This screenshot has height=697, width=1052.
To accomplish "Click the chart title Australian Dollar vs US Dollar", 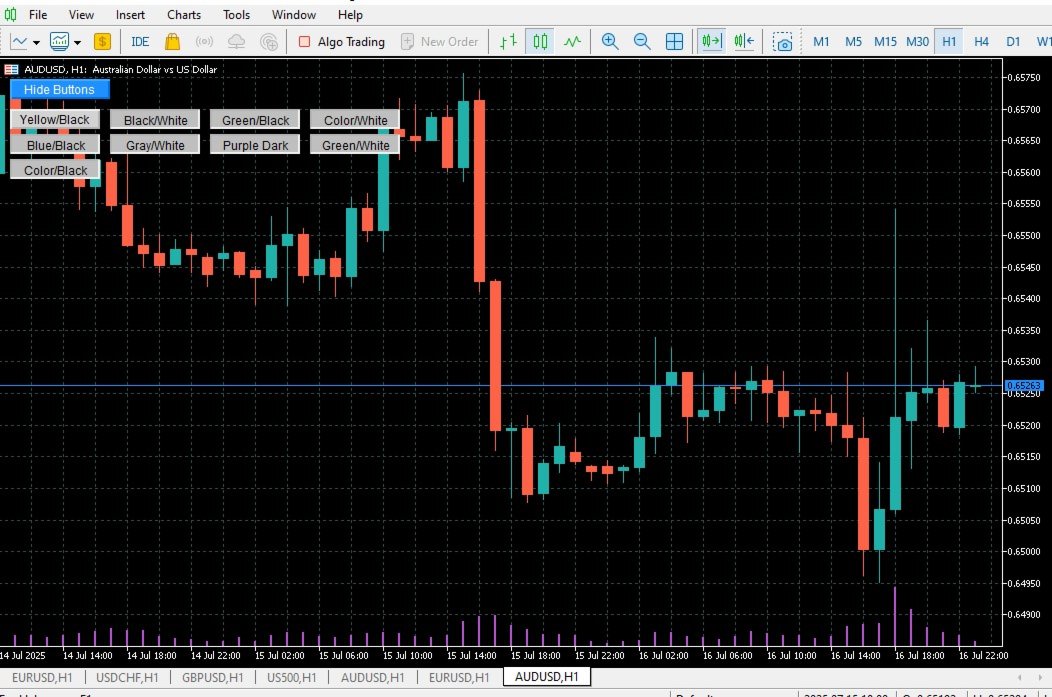I will pyautogui.click(x=154, y=69).
